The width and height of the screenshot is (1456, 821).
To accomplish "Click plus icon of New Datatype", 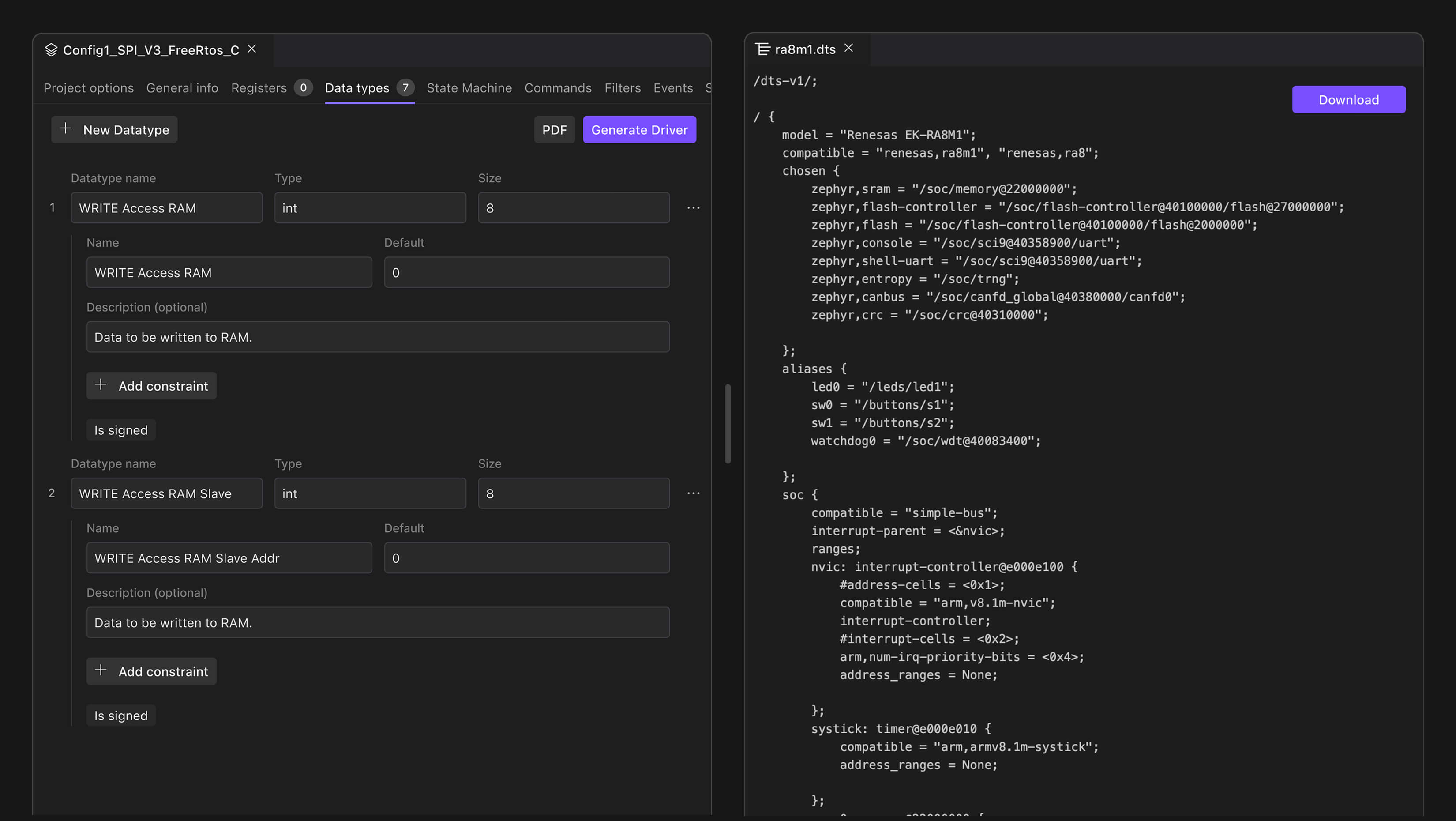I will (66, 129).
